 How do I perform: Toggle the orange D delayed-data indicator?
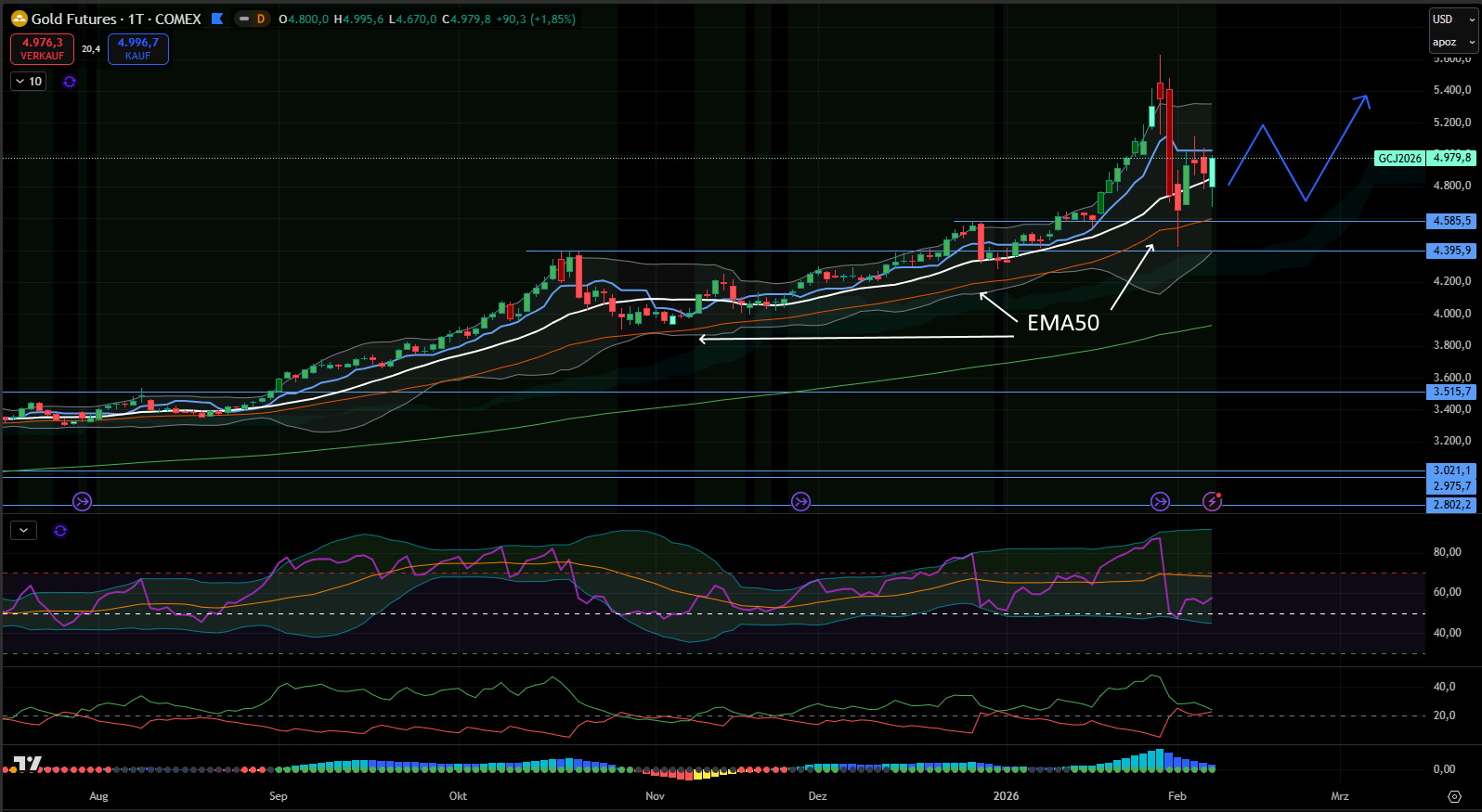(x=261, y=19)
